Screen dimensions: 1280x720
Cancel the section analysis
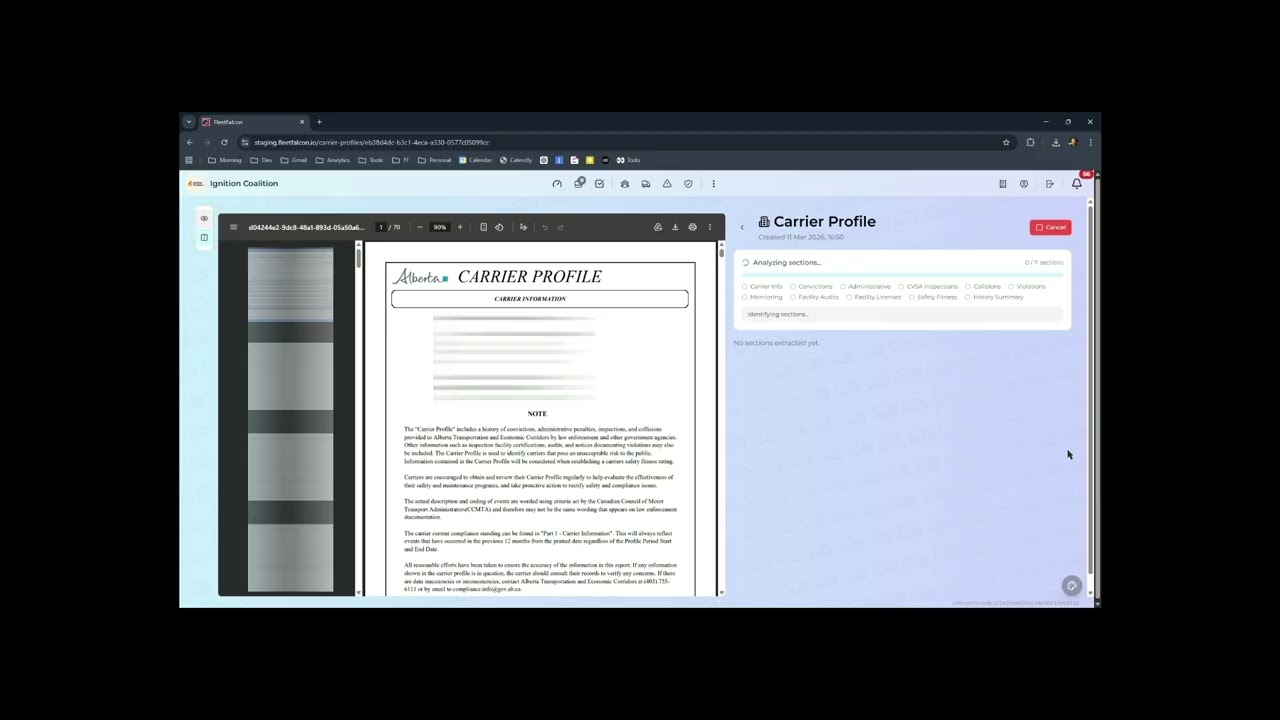pyautogui.click(x=1050, y=227)
